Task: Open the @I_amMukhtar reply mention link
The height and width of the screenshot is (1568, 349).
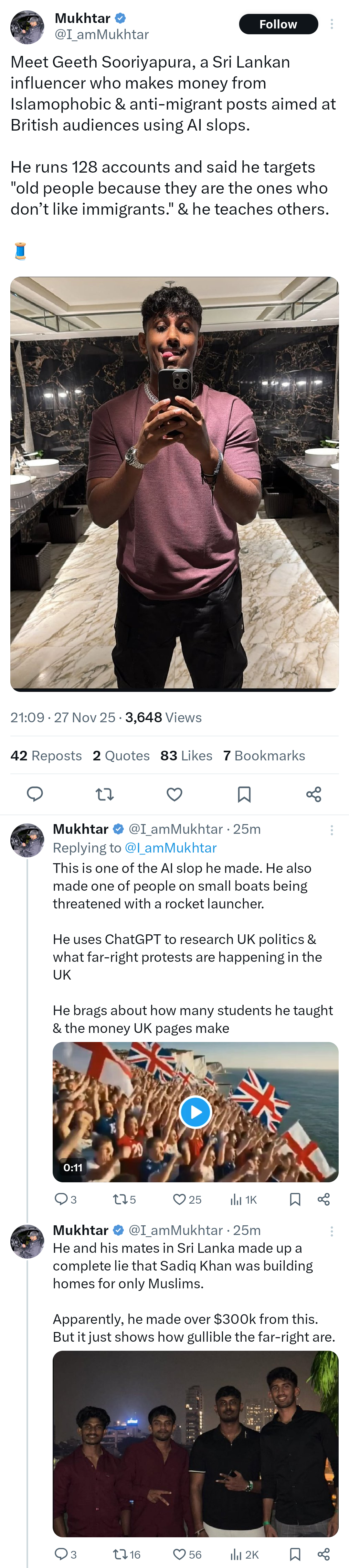Action: point(170,847)
